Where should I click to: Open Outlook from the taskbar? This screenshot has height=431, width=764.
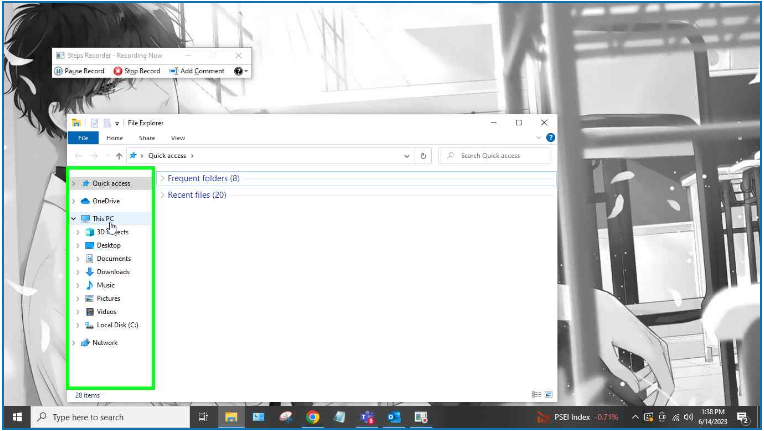394,417
